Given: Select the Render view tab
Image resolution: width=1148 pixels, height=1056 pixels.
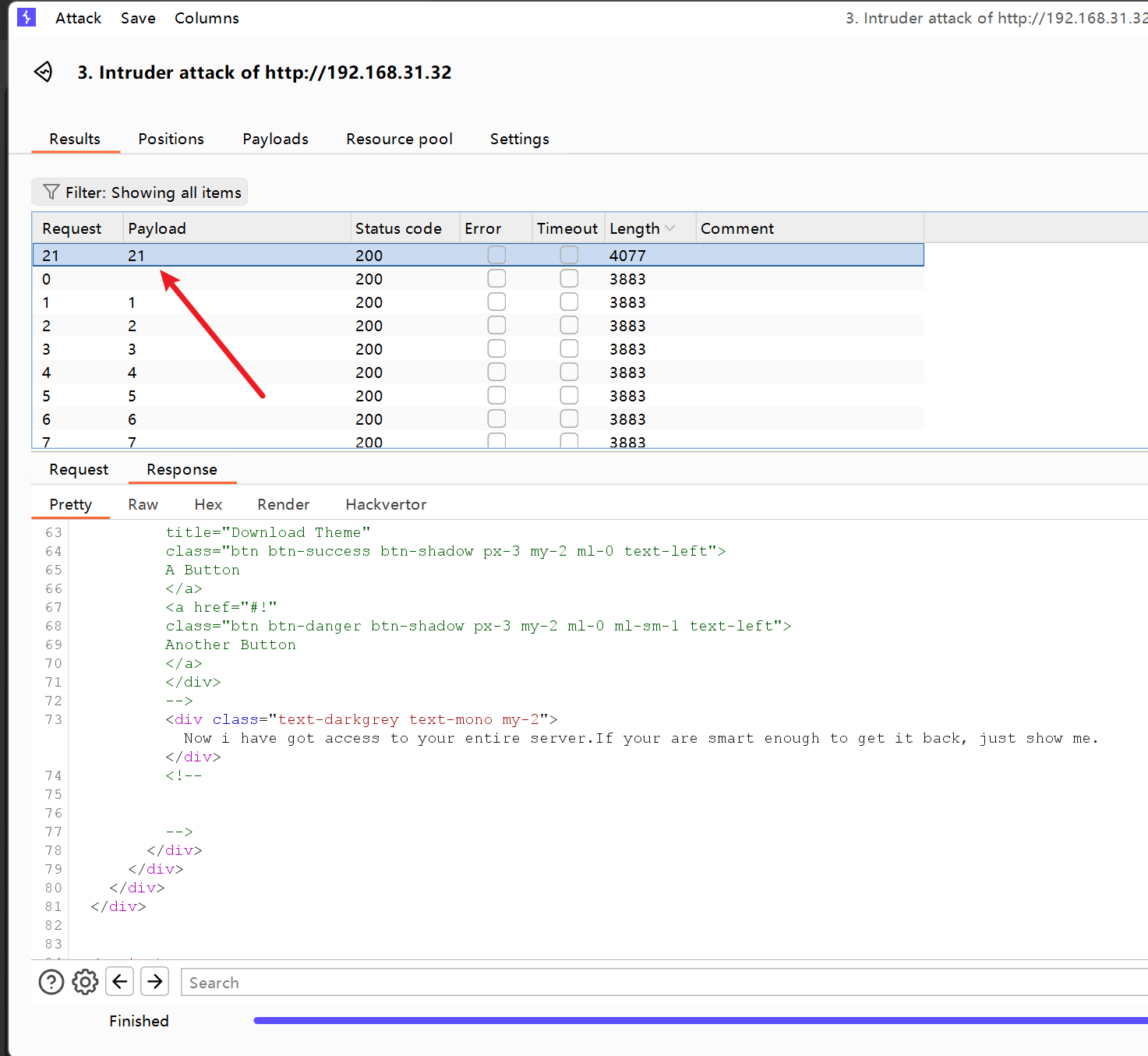Looking at the screenshot, I should [283, 504].
